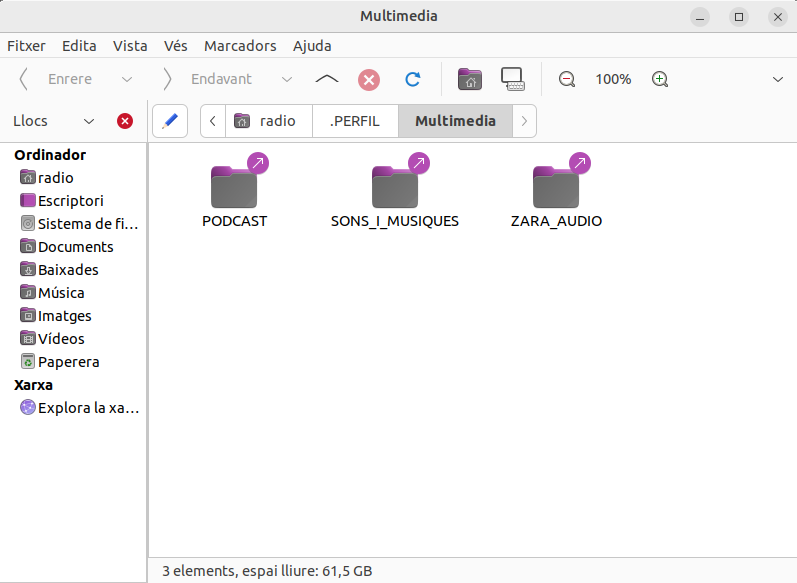This screenshot has width=797, height=583.
Task: Select the ZARA_AUDIO folder
Action: 556,188
